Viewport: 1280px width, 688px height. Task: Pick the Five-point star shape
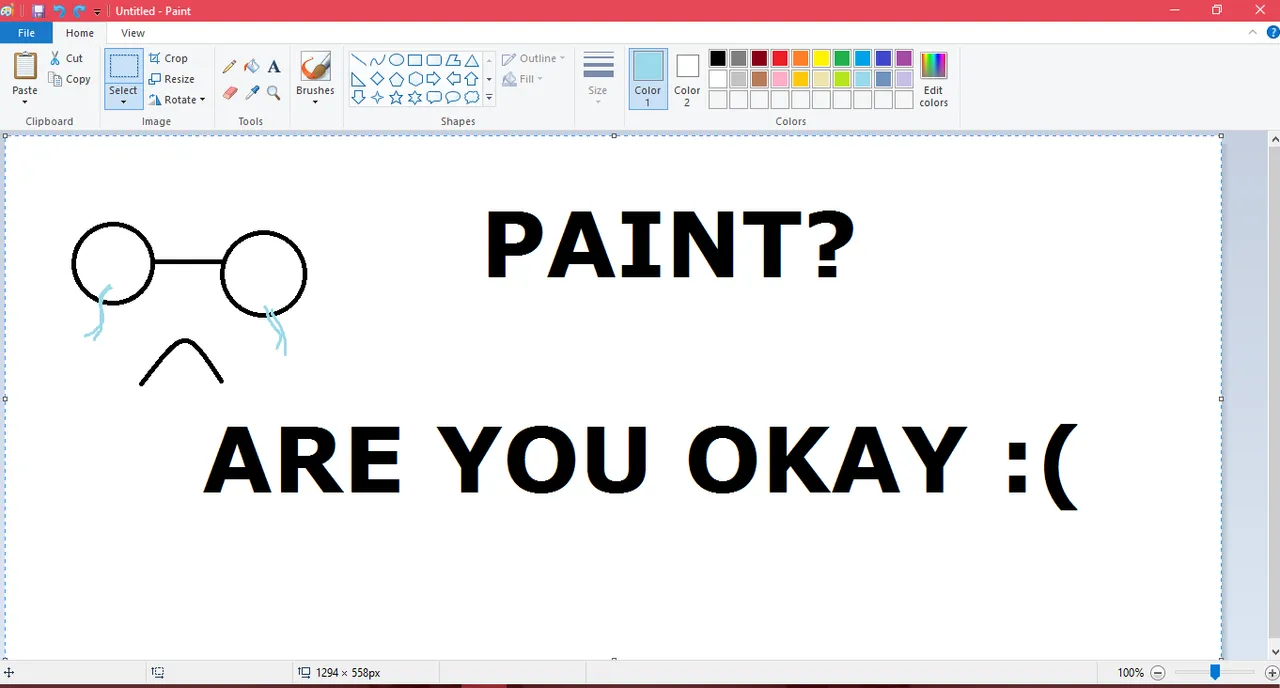coord(396,98)
